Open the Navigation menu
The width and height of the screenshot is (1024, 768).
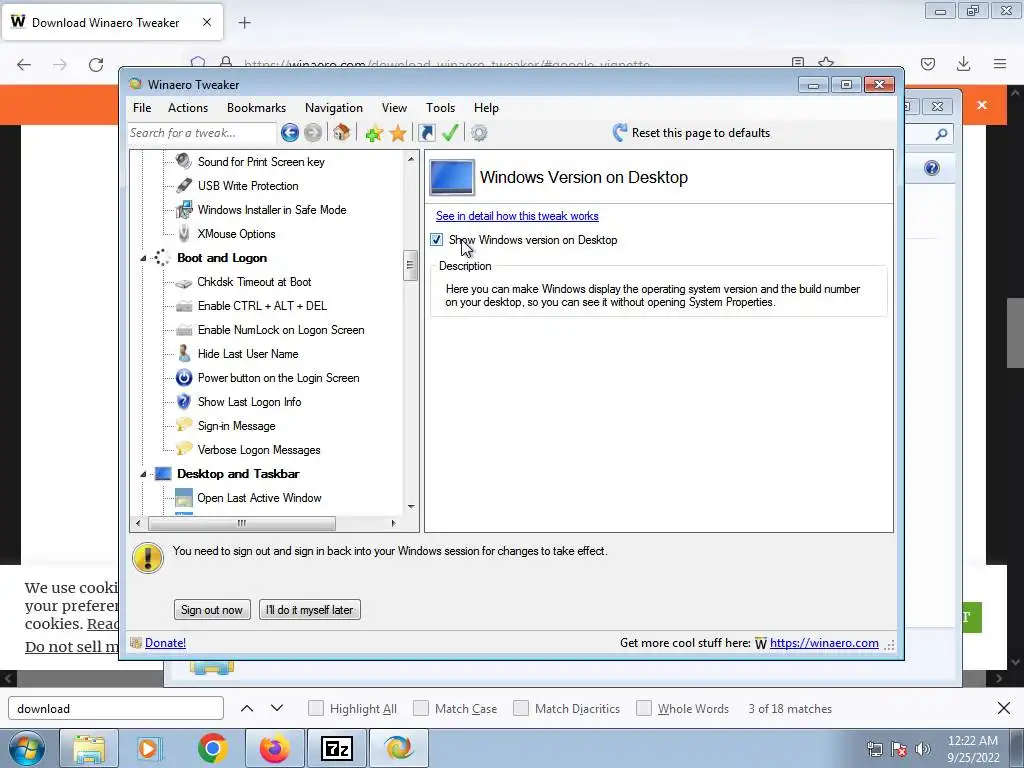tap(334, 108)
